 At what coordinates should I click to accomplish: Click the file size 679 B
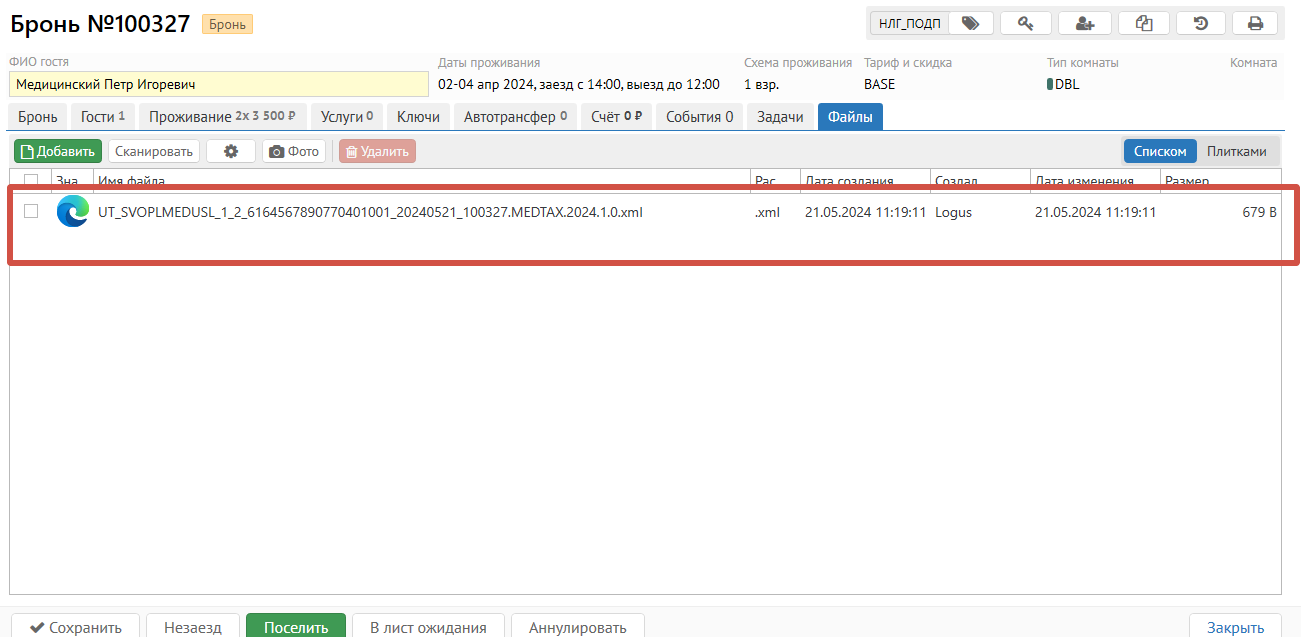[x=1259, y=212]
